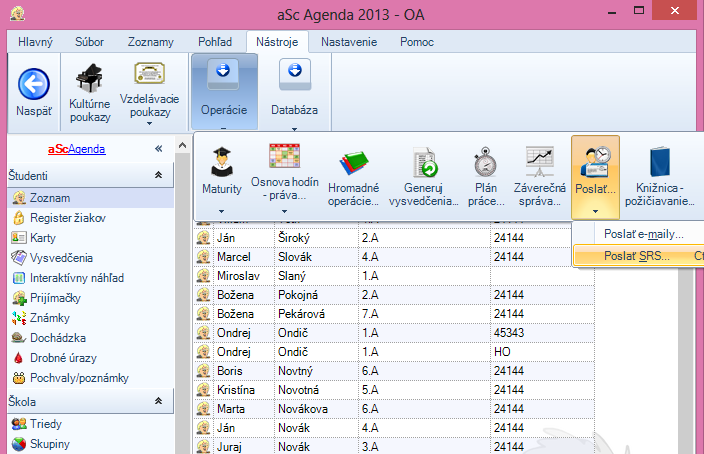Click the Naspäť back arrow icon
Image resolution: width=704 pixels, height=454 pixels.
[x=34, y=84]
